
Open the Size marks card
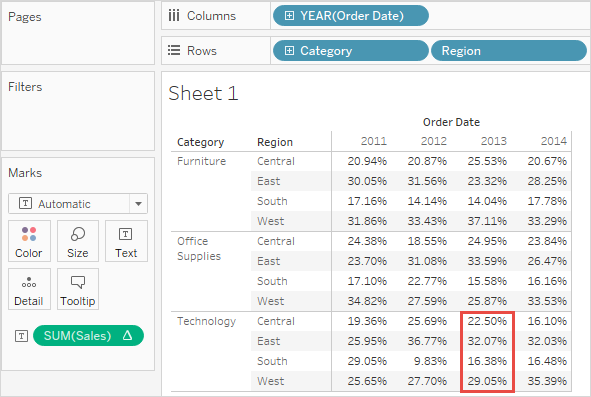pos(78,241)
